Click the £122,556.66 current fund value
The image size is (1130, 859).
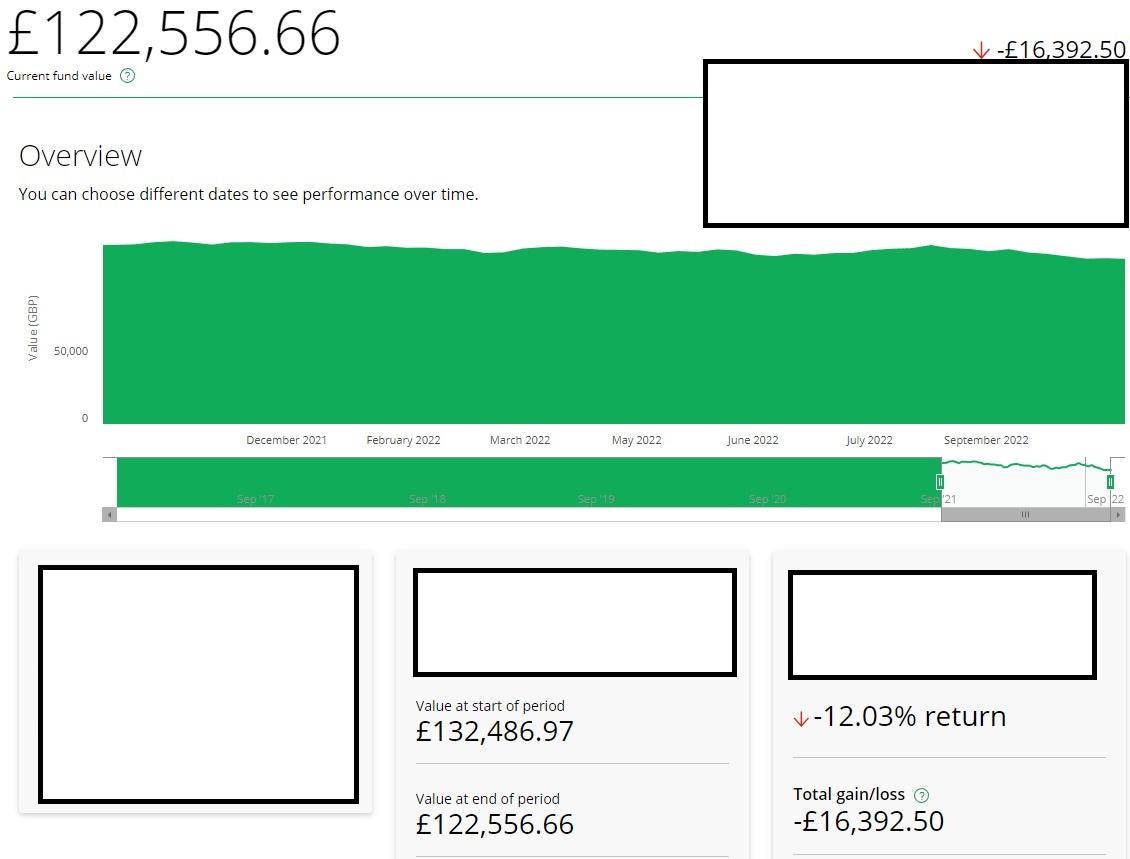[x=174, y=33]
